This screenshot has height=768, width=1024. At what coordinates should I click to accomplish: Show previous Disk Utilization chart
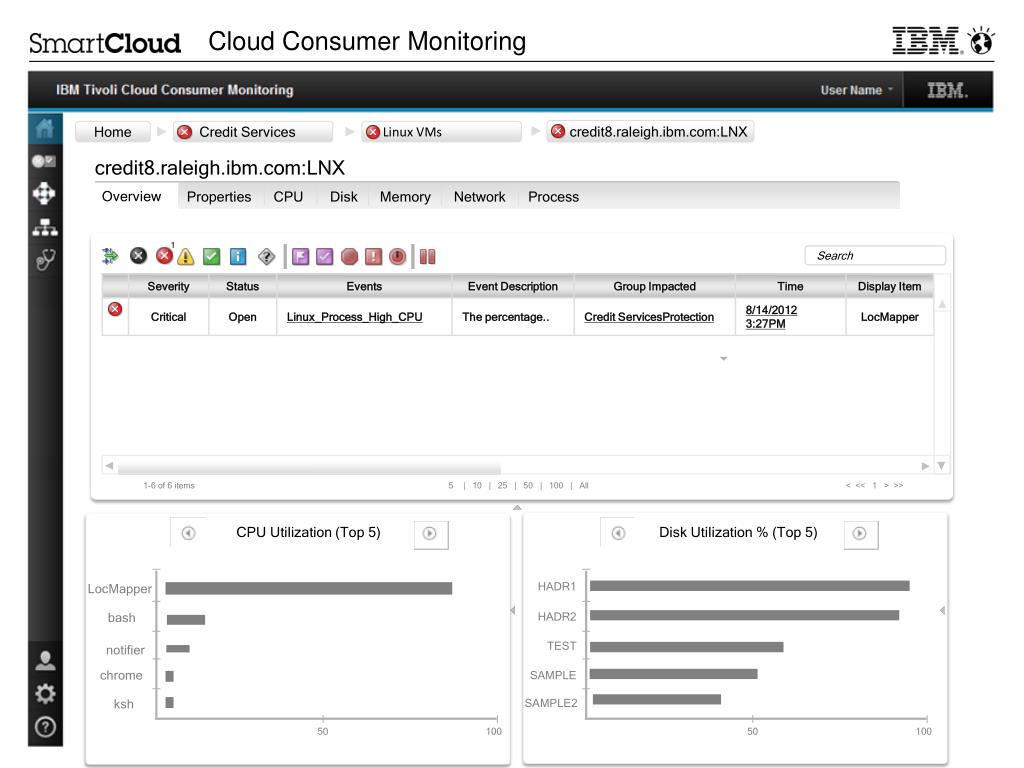pos(618,534)
